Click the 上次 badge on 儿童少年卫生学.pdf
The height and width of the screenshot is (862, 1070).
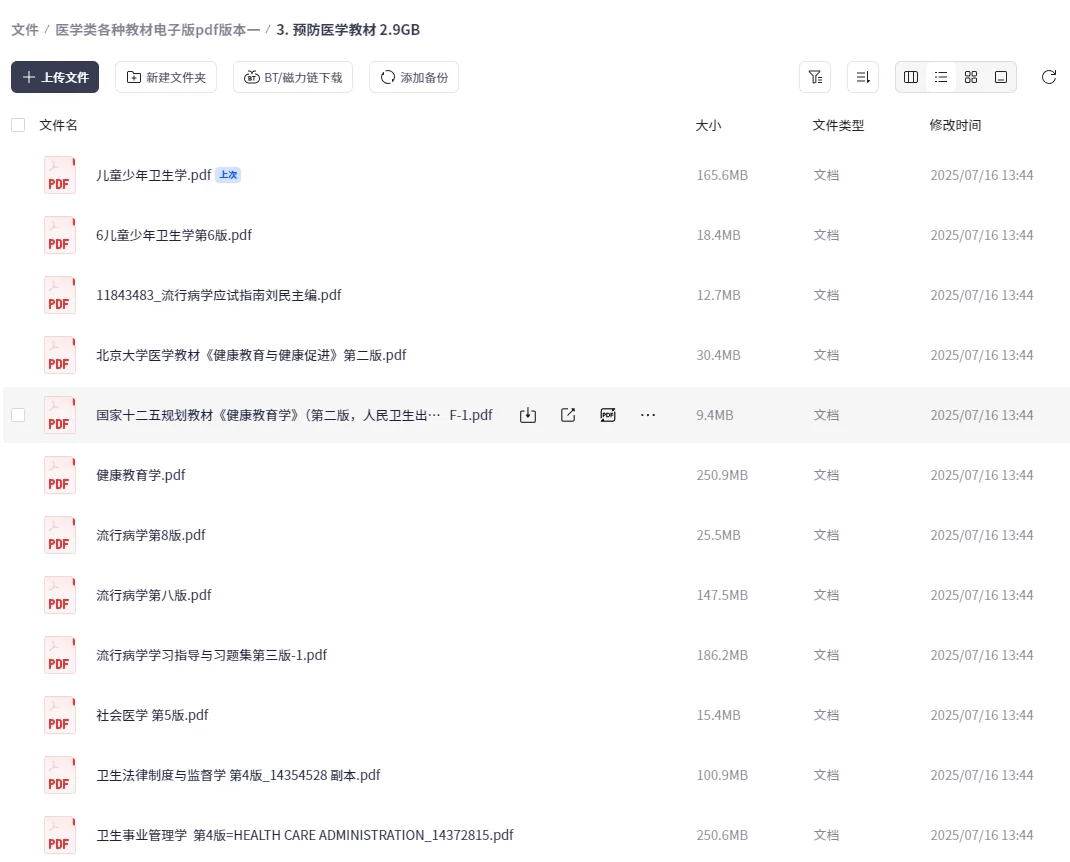click(x=228, y=175)
